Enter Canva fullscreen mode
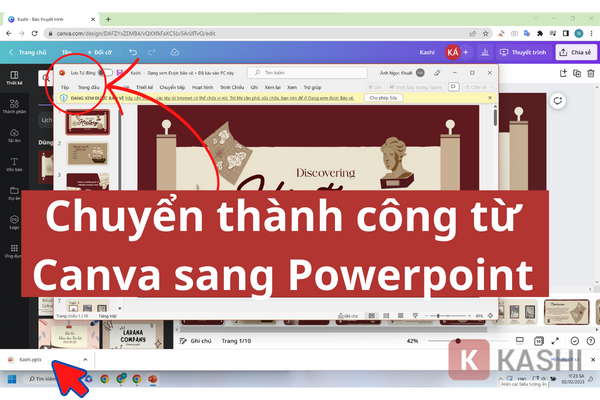 tap(555, 341)
